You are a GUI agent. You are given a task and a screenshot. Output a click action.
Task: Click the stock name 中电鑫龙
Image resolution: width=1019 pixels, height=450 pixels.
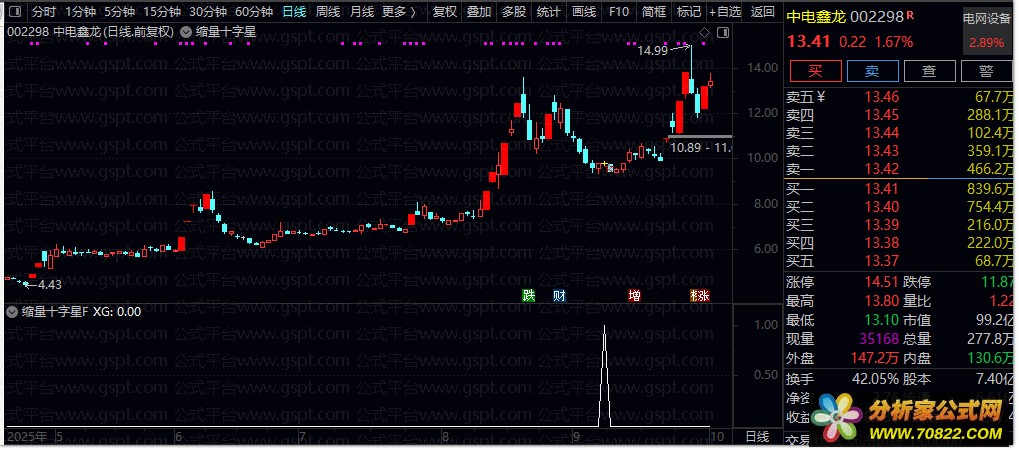(818, 17)
